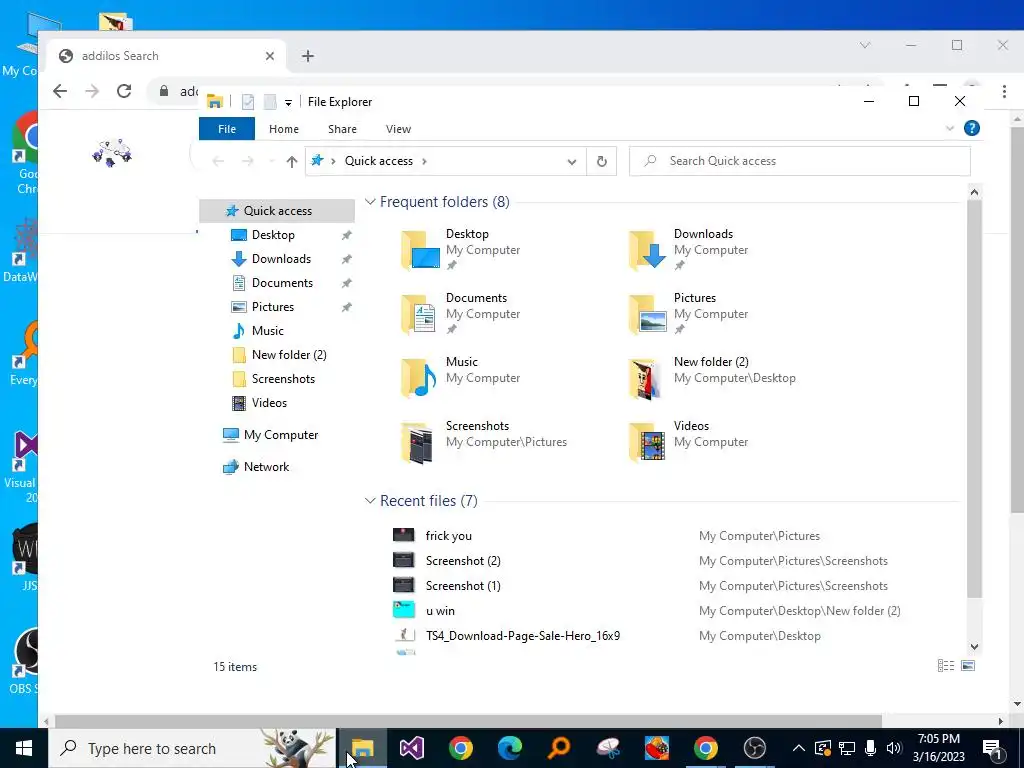Open OBS Studio from the taskbar
The image size is (1024, 768).
(x=754, y=748)
